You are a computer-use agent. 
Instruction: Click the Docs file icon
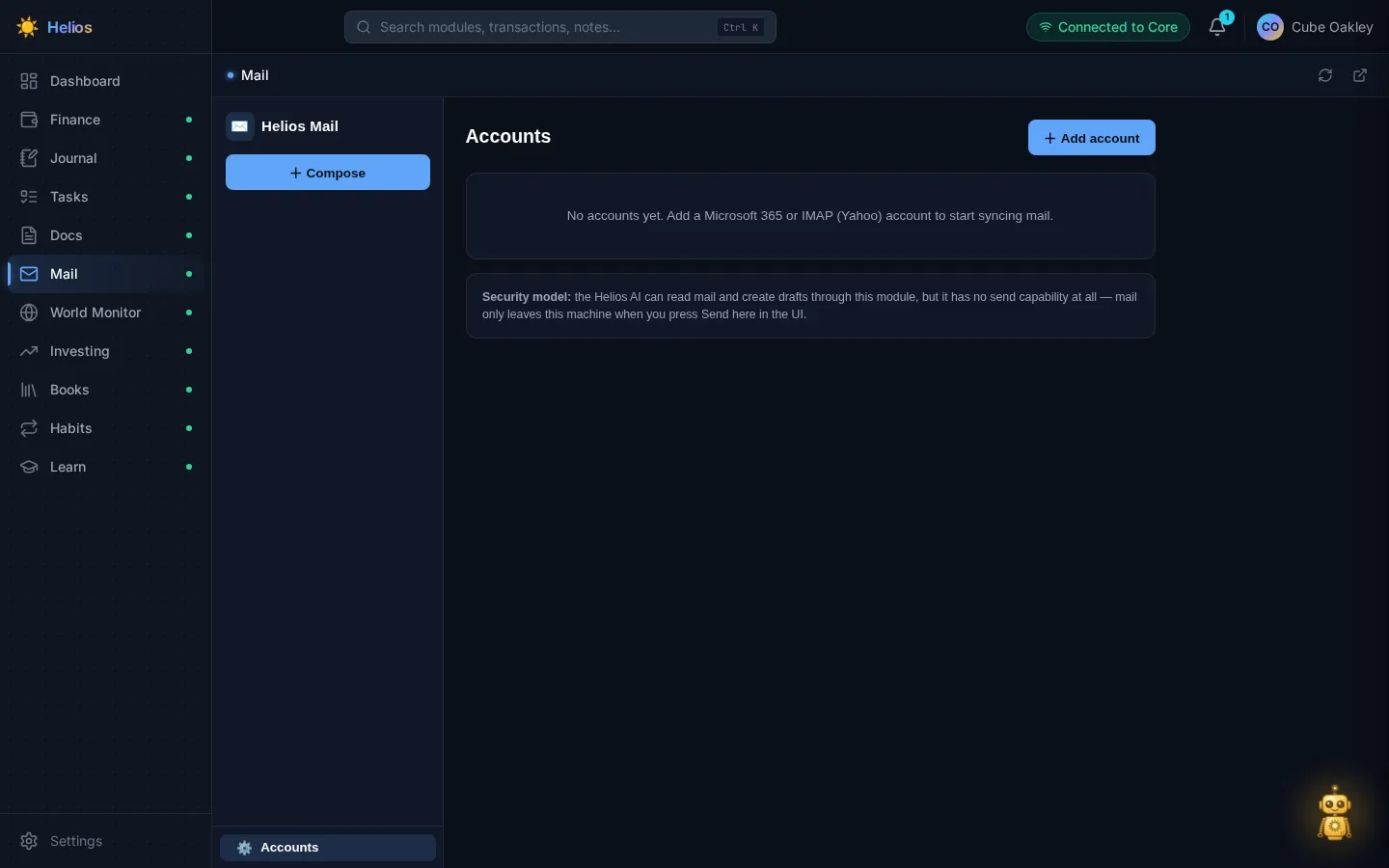pos(29,235)
